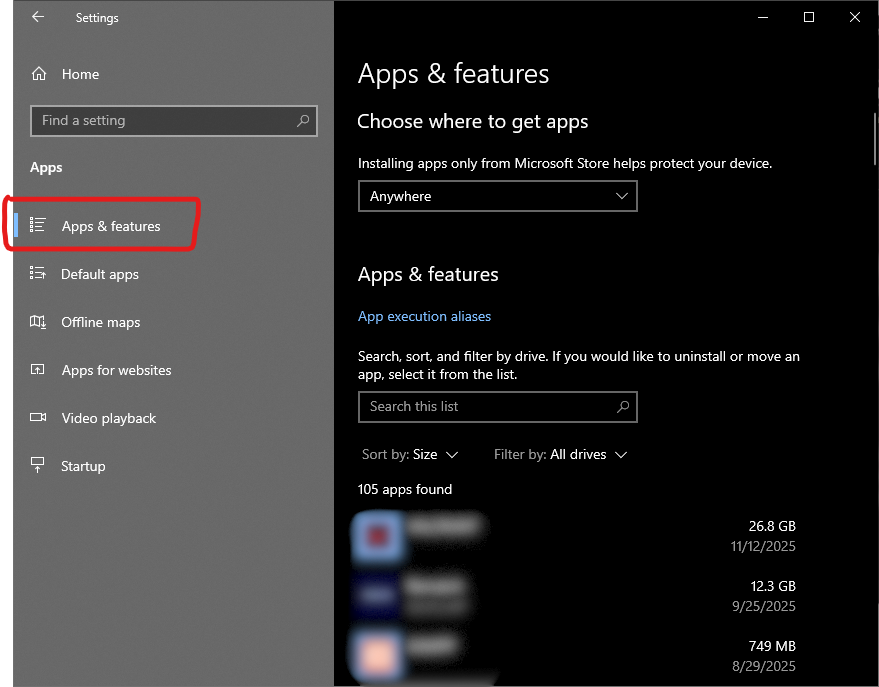Click the Settings window title text
879x687 pixels.
(97, 18)
